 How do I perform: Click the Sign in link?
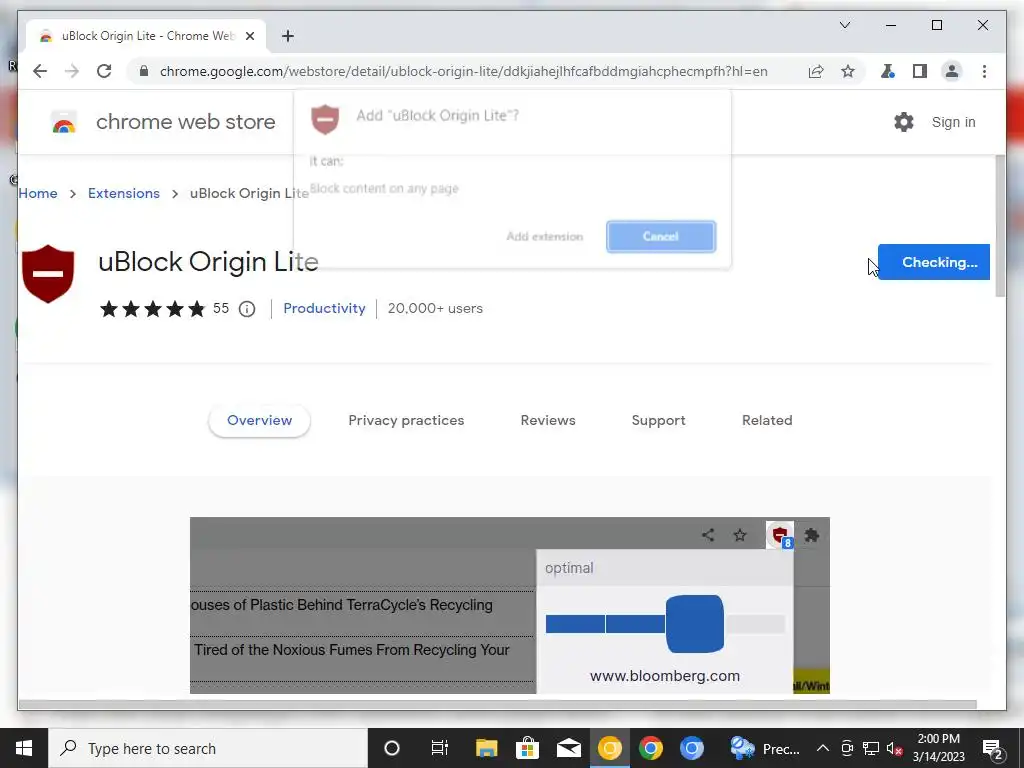[x=953, y=122]
